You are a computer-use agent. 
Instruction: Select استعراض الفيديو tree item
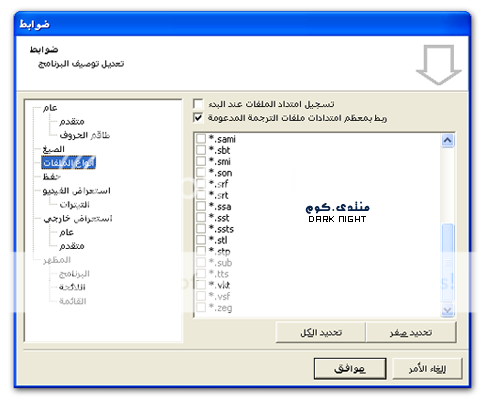[77, 191]
